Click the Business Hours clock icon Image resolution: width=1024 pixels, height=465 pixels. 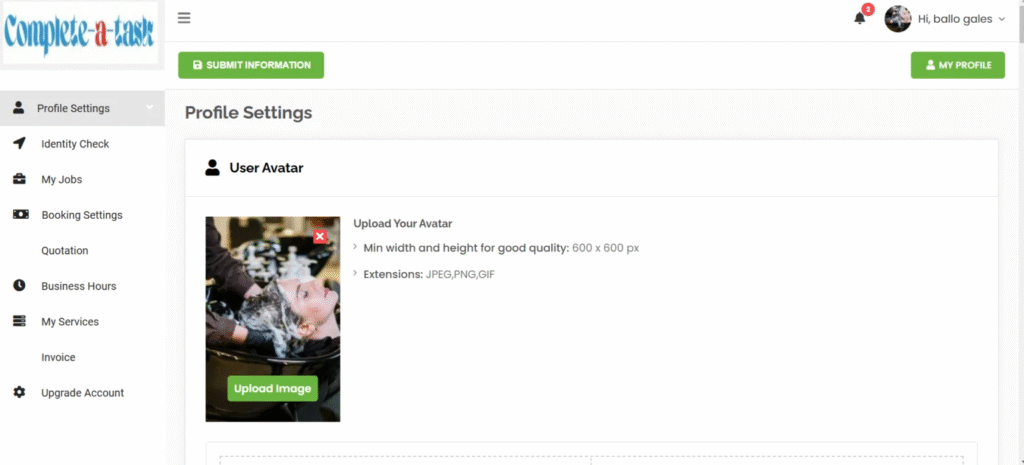[20, 285]
